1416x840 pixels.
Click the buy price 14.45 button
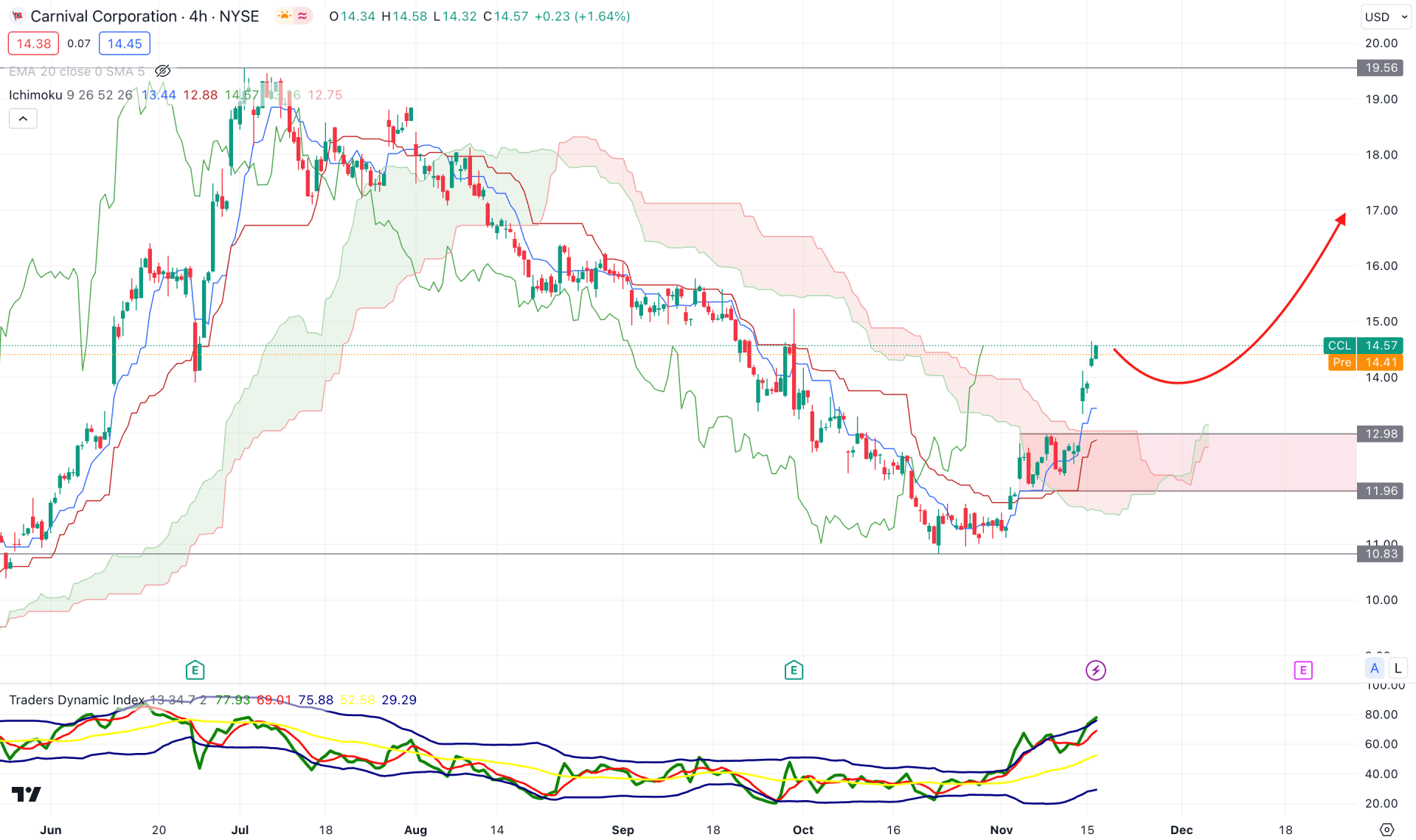pos(125,44)
